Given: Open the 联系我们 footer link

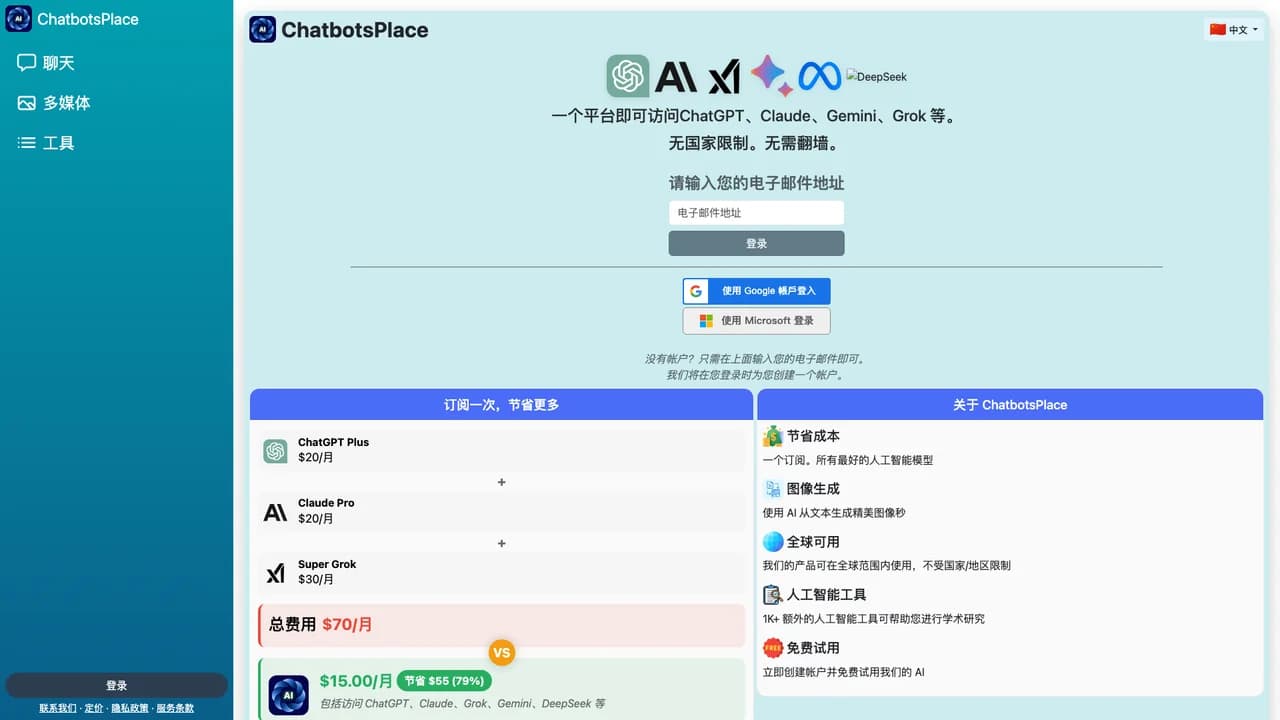Looking at the screenshot, I should click(x=58, y=708).
